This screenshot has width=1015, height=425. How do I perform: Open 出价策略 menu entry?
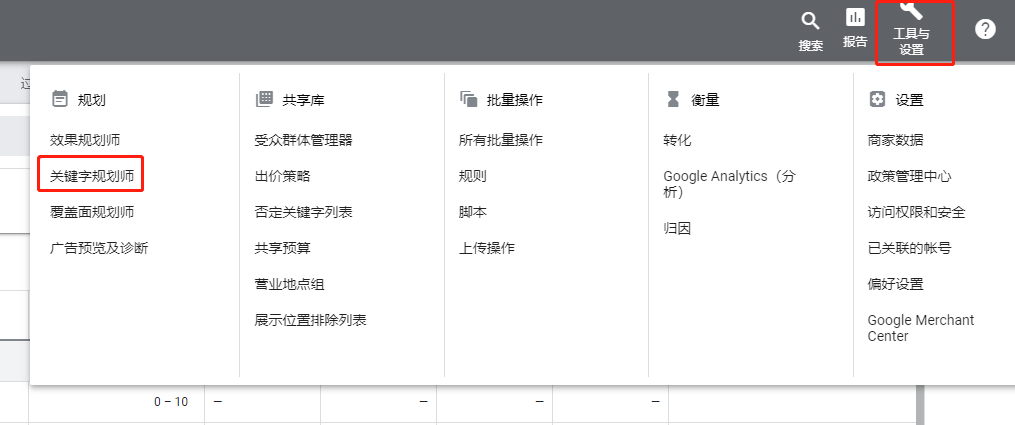click(282, 176)
